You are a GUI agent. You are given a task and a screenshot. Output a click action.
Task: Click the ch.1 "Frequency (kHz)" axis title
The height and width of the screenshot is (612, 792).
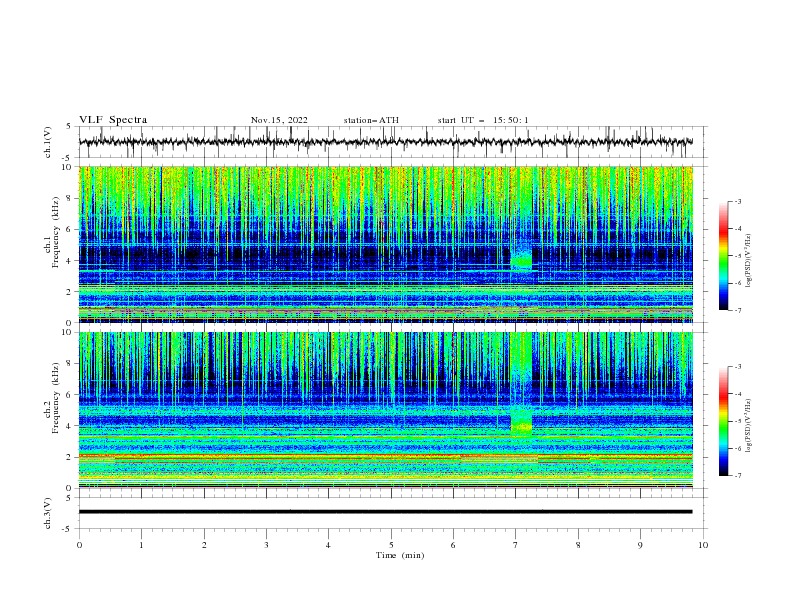pyautogui.click(x=56, y=233)
